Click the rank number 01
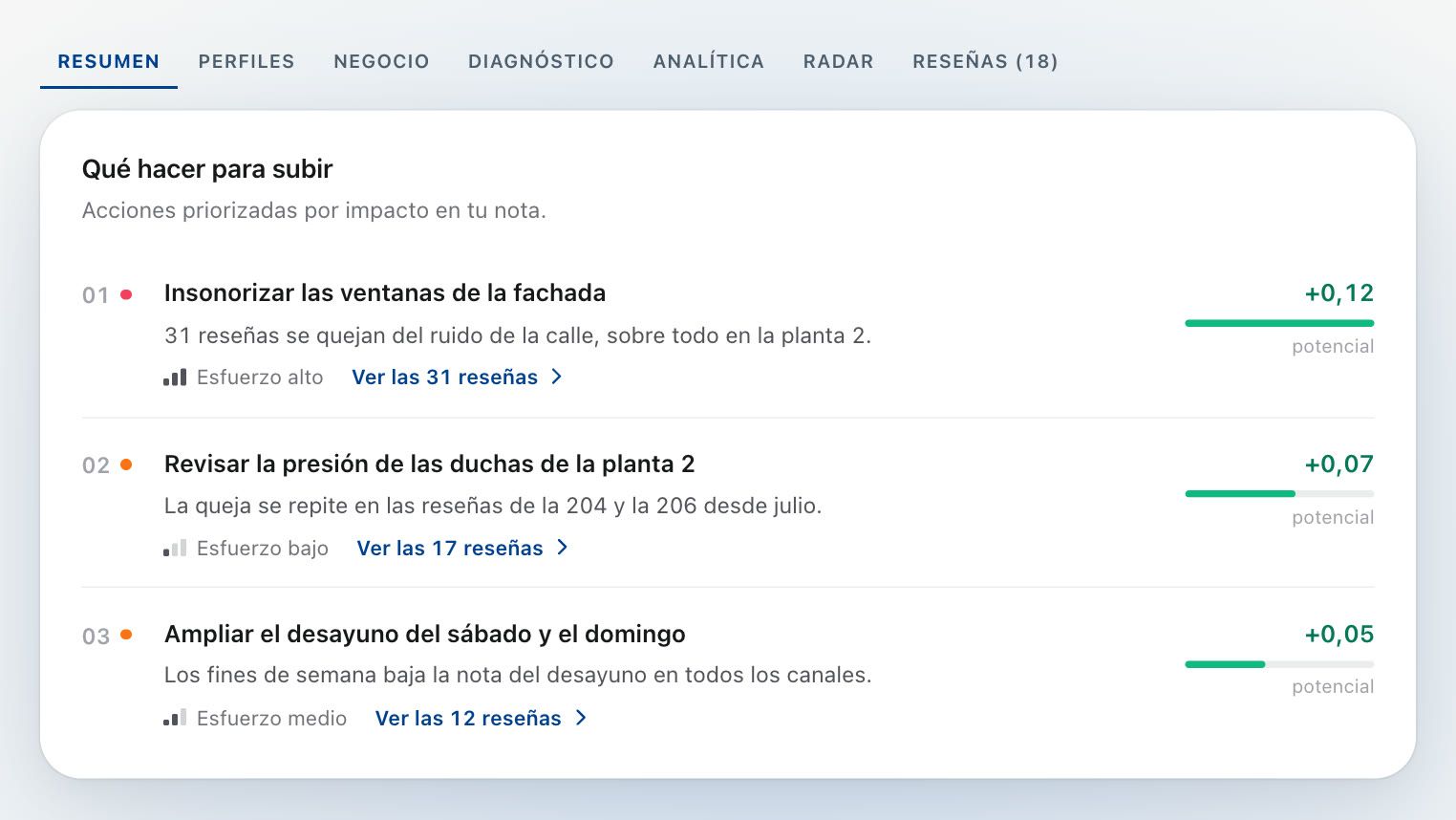 click(x=96, y=295)
